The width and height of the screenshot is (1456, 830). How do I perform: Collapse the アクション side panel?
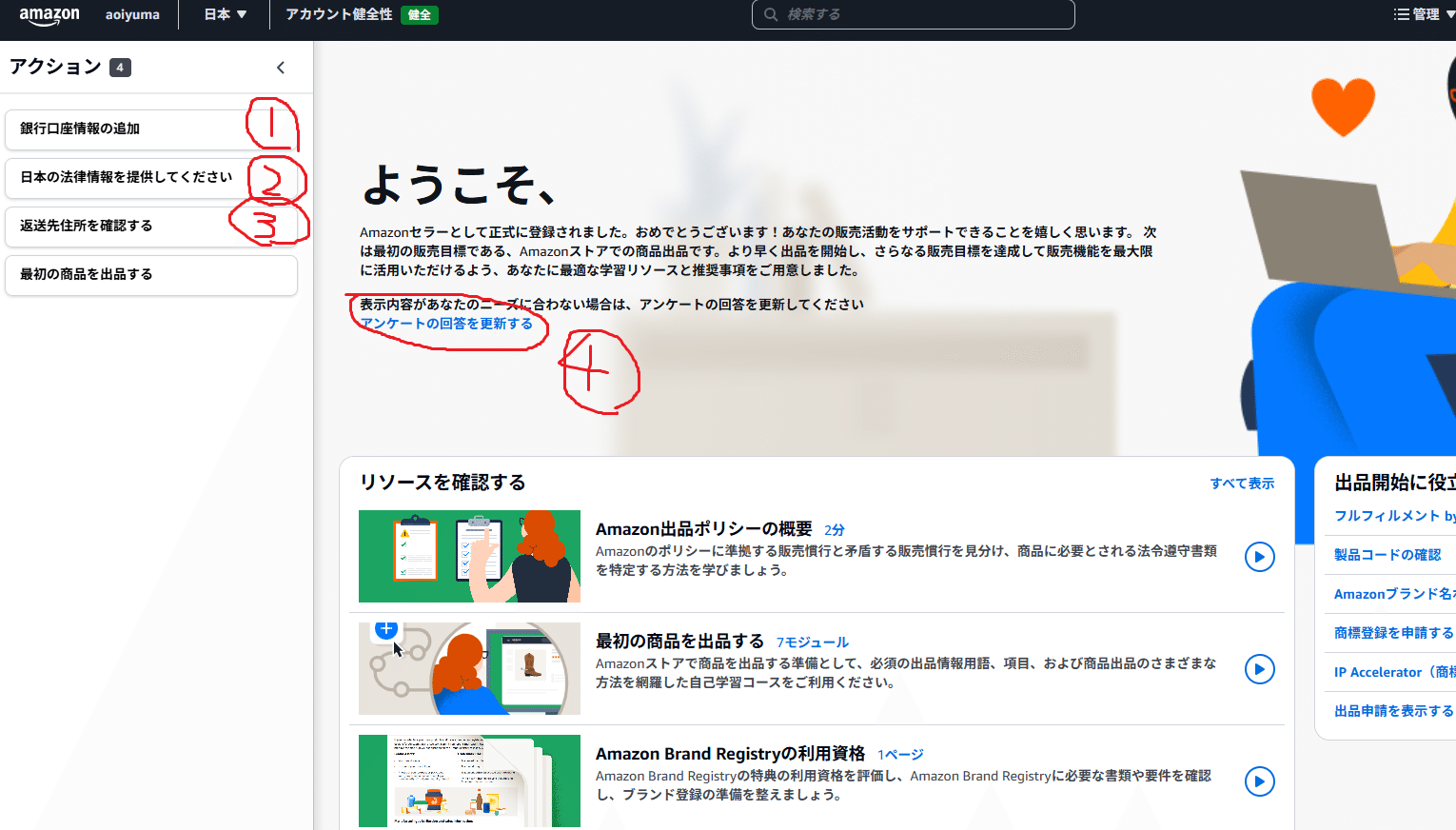coord(281,68)
